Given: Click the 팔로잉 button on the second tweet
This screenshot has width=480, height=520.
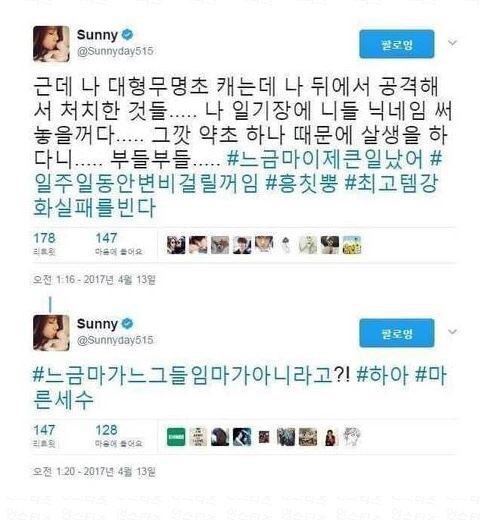Looking at the screenshot, I should click(x=397, y=333).
